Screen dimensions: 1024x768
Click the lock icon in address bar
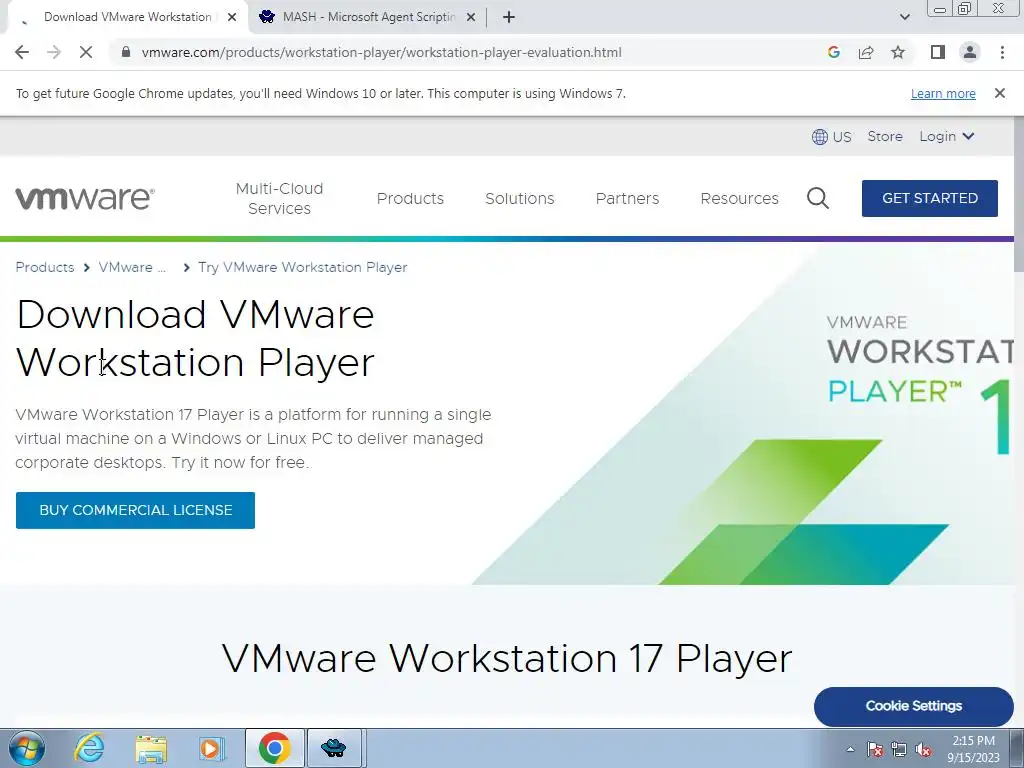(x=126, y=52)
